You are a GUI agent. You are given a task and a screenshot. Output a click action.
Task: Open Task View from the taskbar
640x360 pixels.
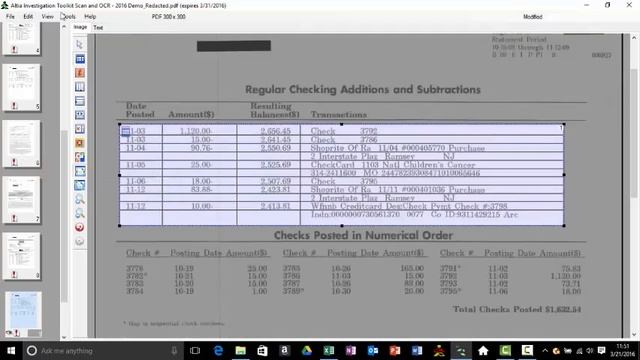click(195, 351)
